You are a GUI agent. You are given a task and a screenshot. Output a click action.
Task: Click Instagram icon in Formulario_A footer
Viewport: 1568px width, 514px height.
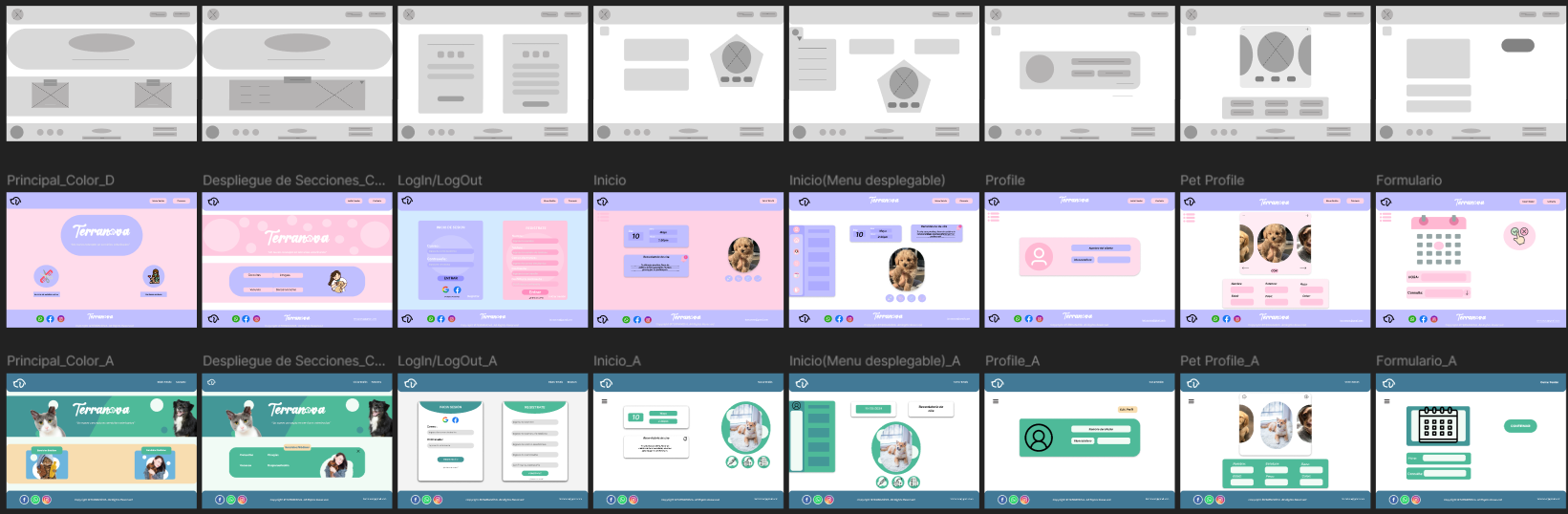(x=1416, y=500)
